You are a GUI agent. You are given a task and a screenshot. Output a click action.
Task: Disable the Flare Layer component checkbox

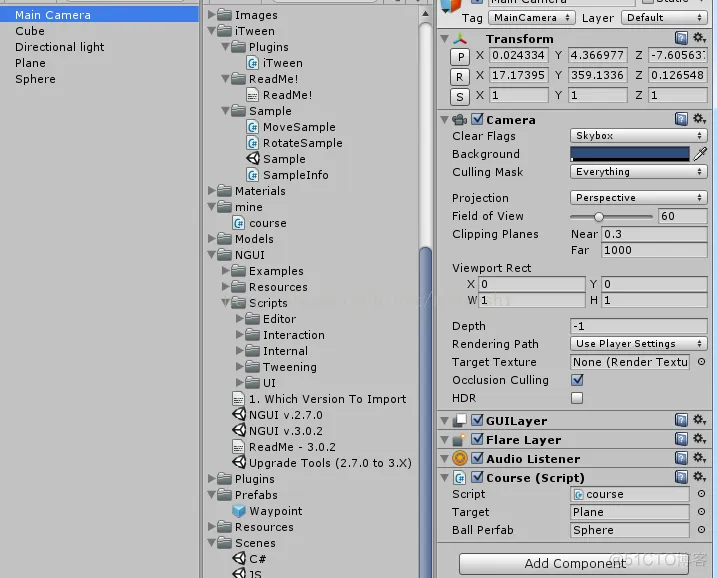477,439
